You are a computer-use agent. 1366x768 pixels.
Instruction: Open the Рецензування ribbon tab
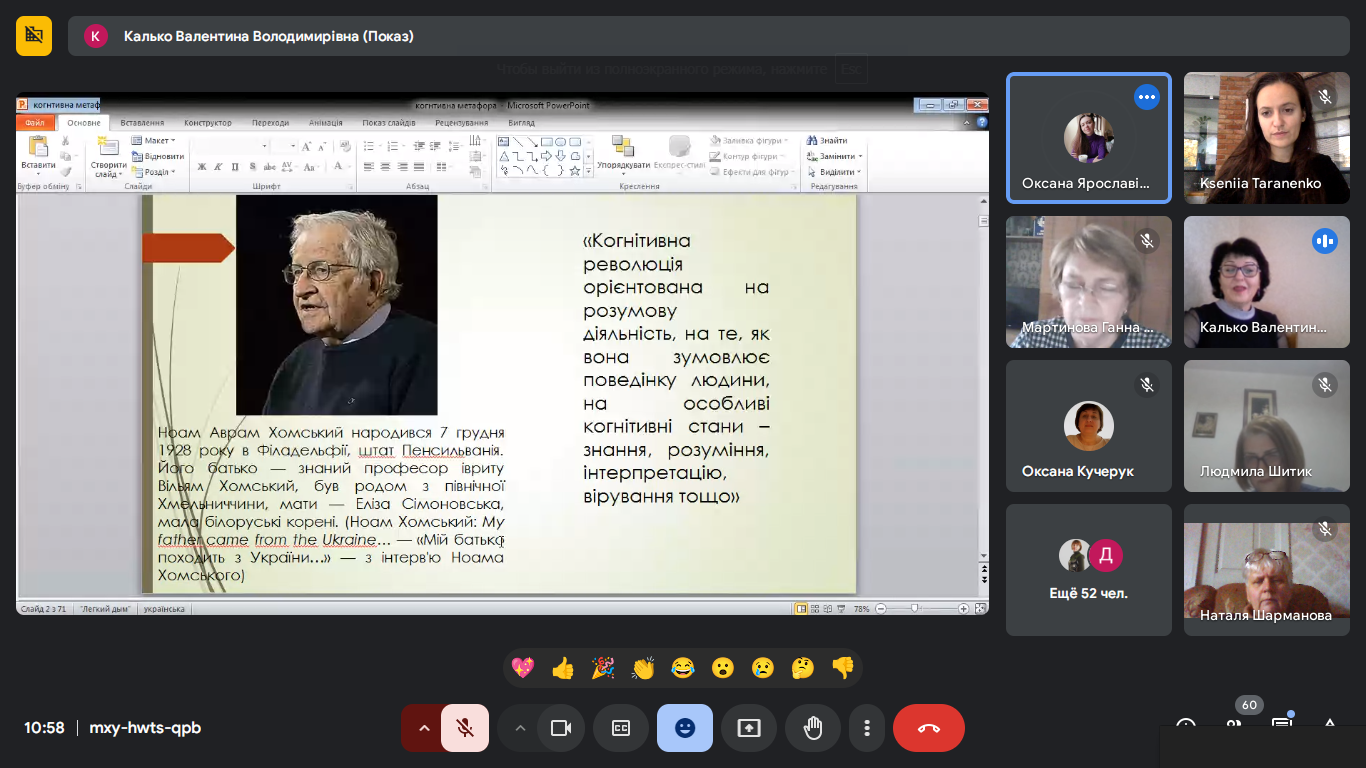(x=461, y=123)
